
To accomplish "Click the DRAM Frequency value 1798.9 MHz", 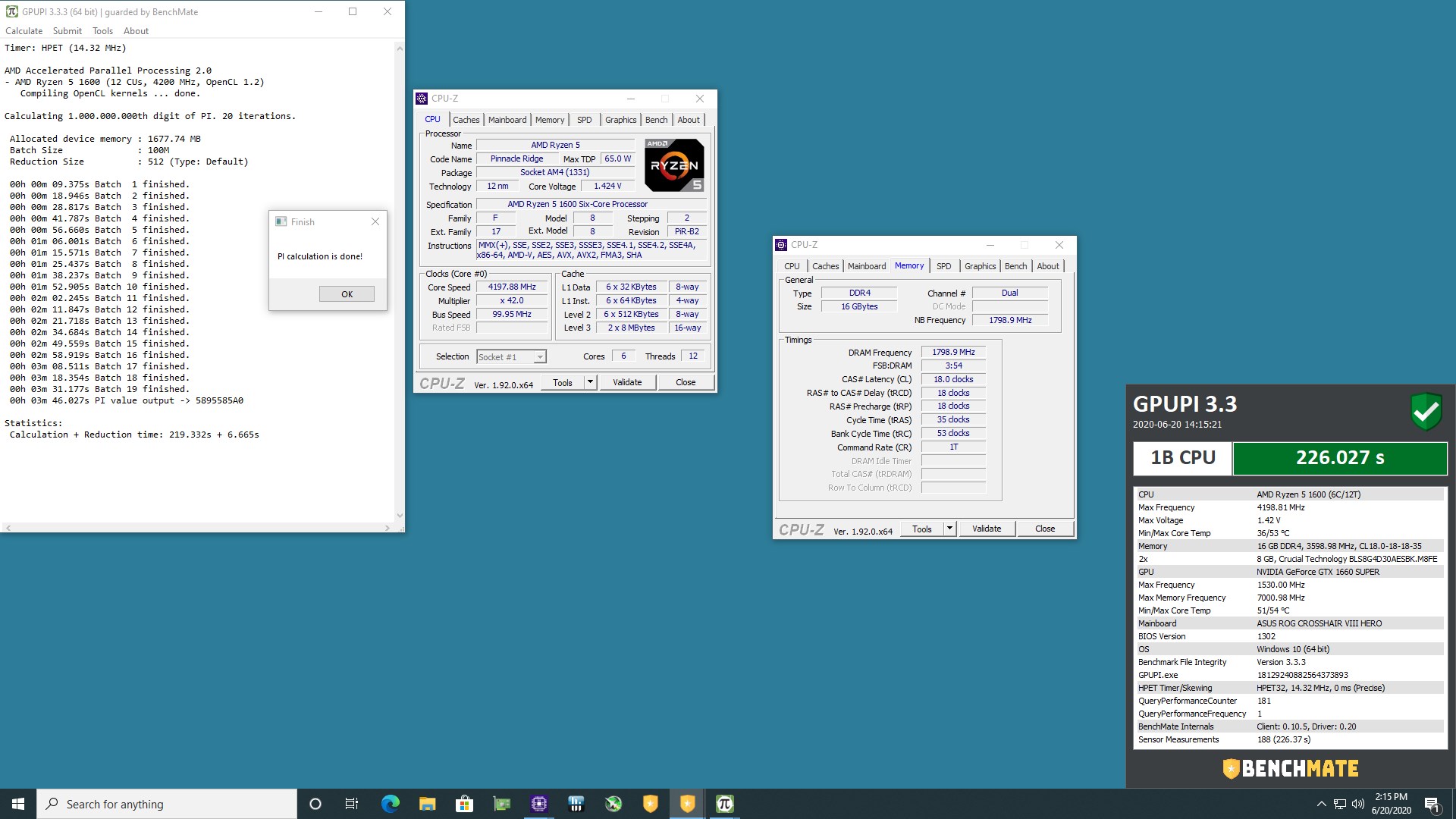I will (953, 353).
